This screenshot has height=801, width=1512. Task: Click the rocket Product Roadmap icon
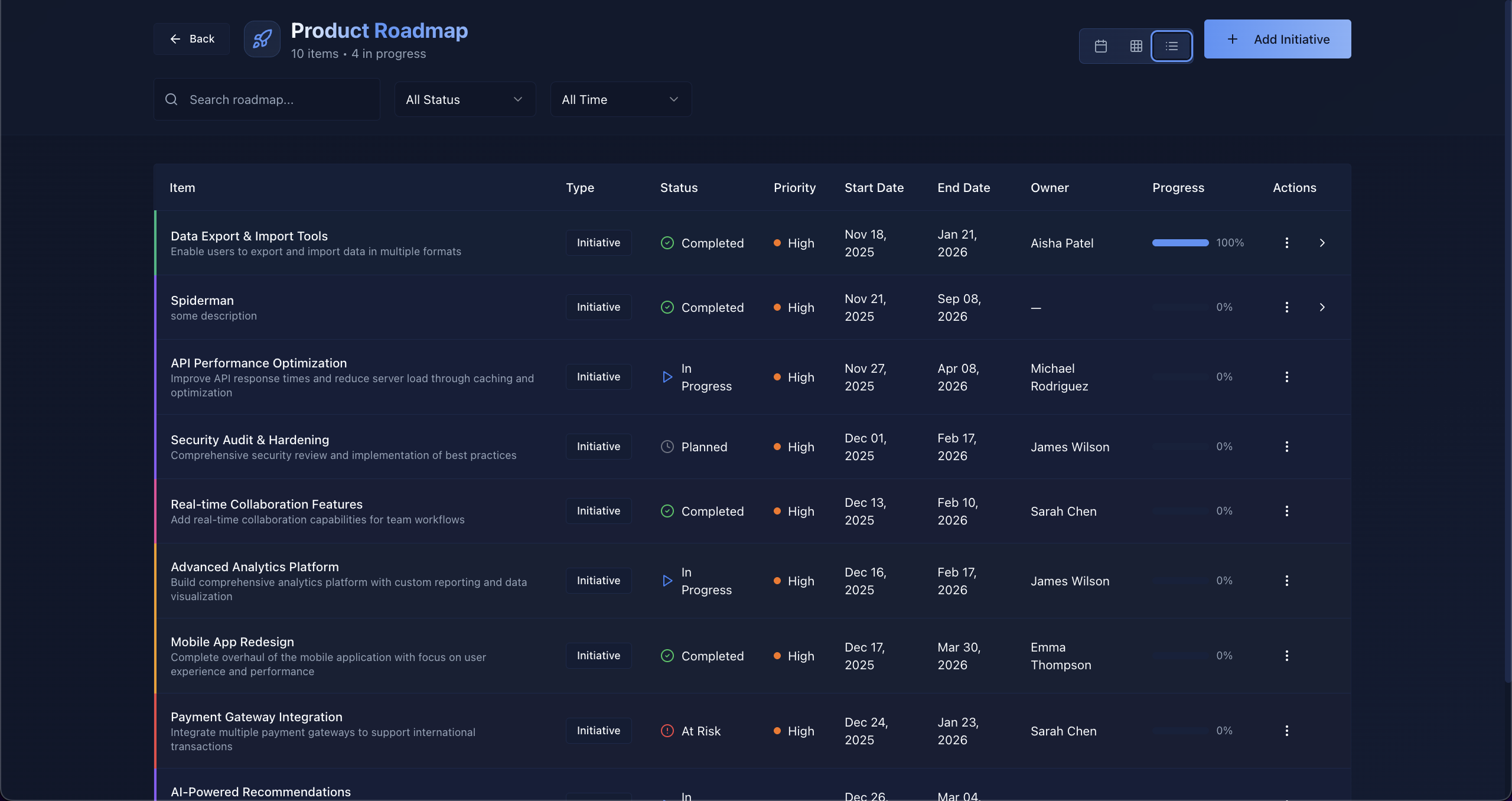262,39
